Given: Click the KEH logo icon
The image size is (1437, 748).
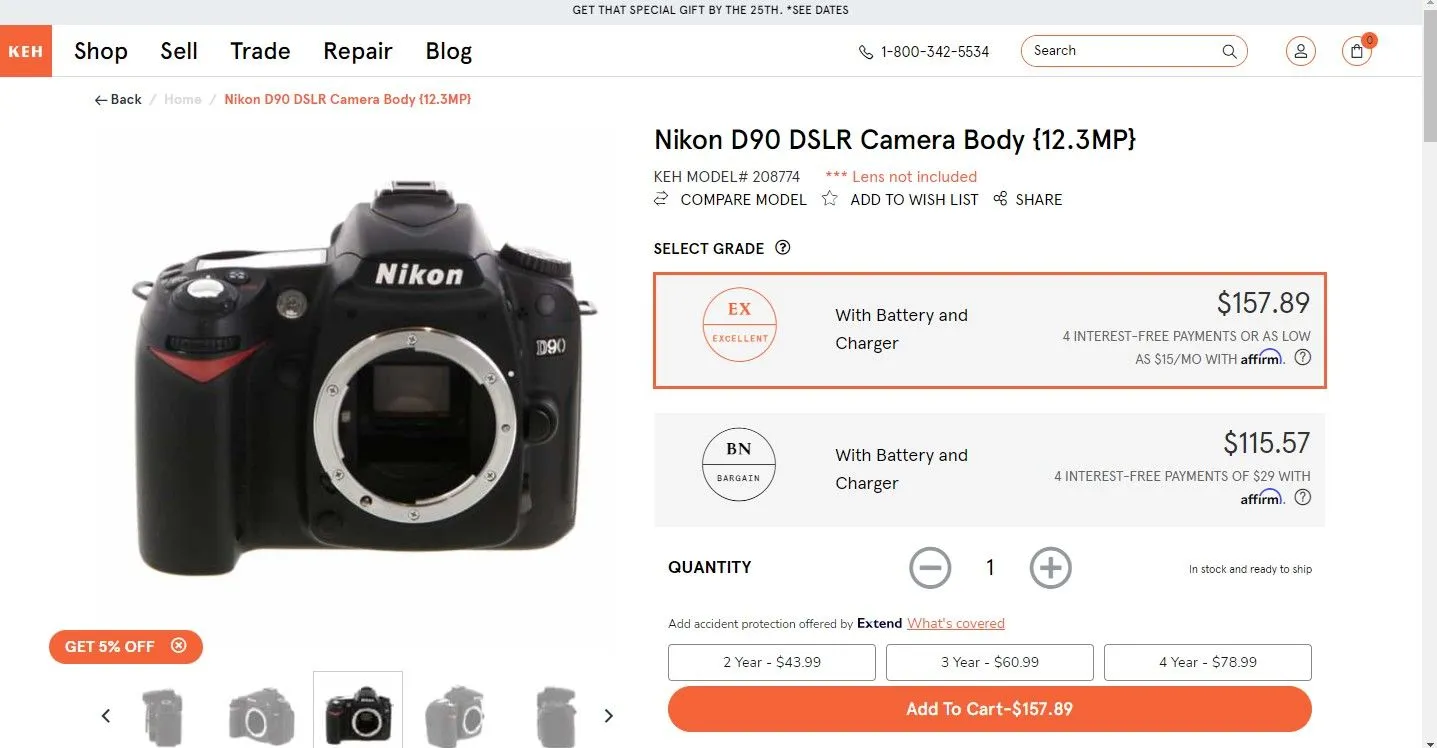Looking at the screenshot, I should pos(25,51).
